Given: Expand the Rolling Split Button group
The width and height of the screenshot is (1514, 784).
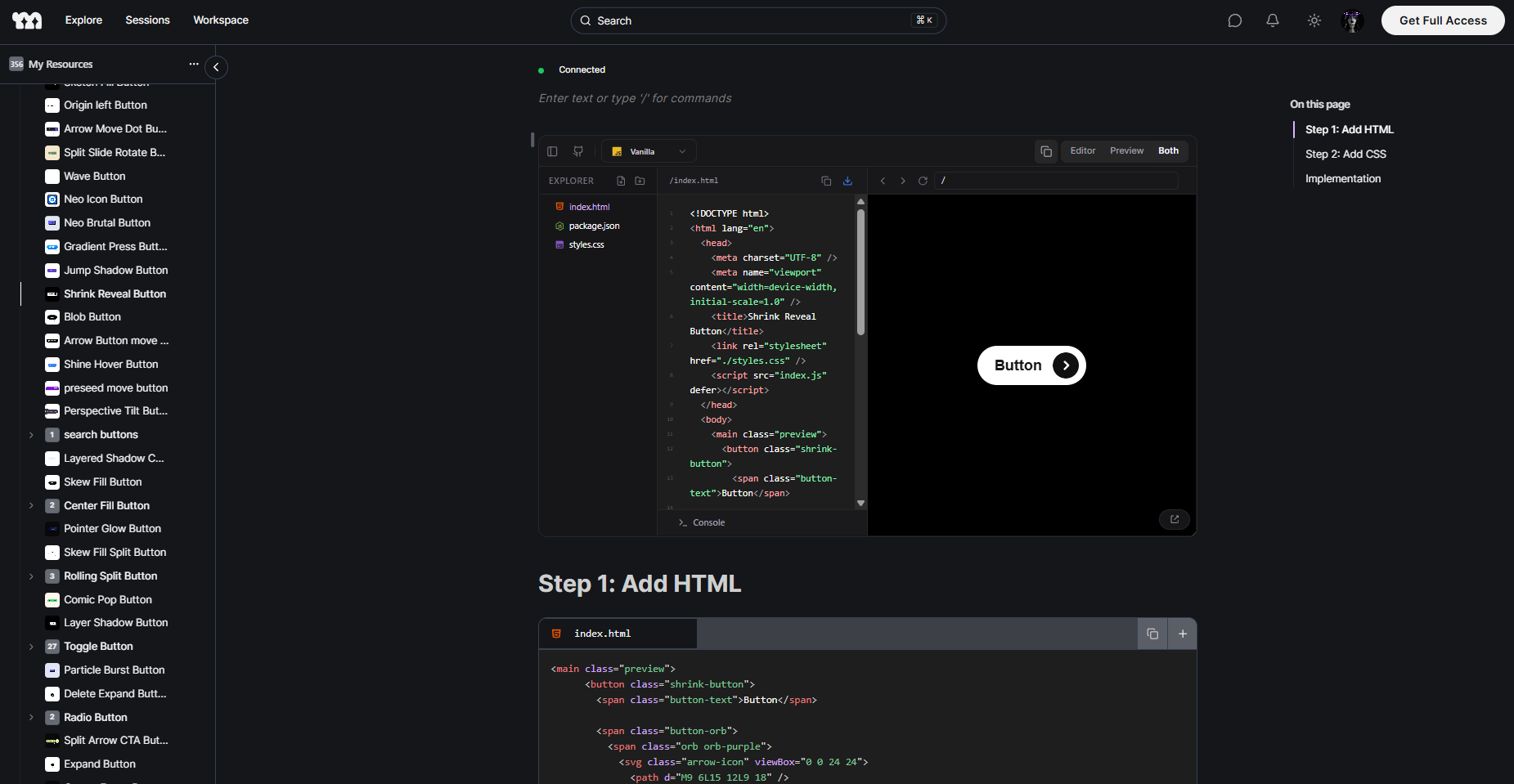Looking at the screenshot, I should [31, 576].
